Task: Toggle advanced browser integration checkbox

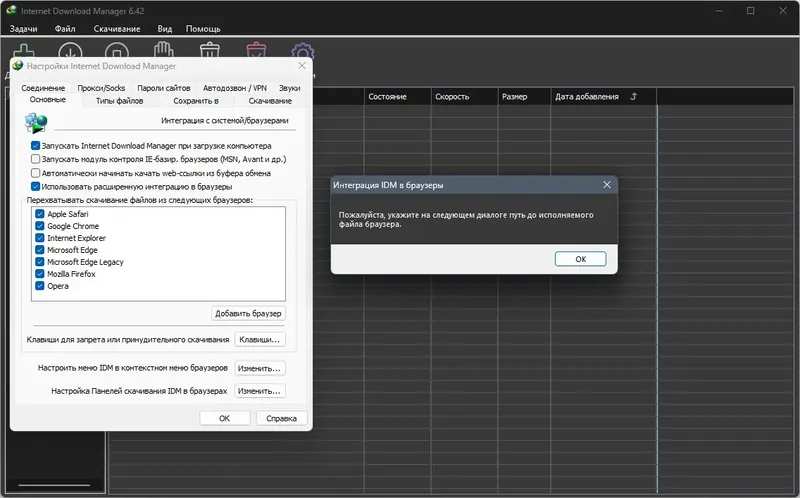Action: click(x=36, y=186)
